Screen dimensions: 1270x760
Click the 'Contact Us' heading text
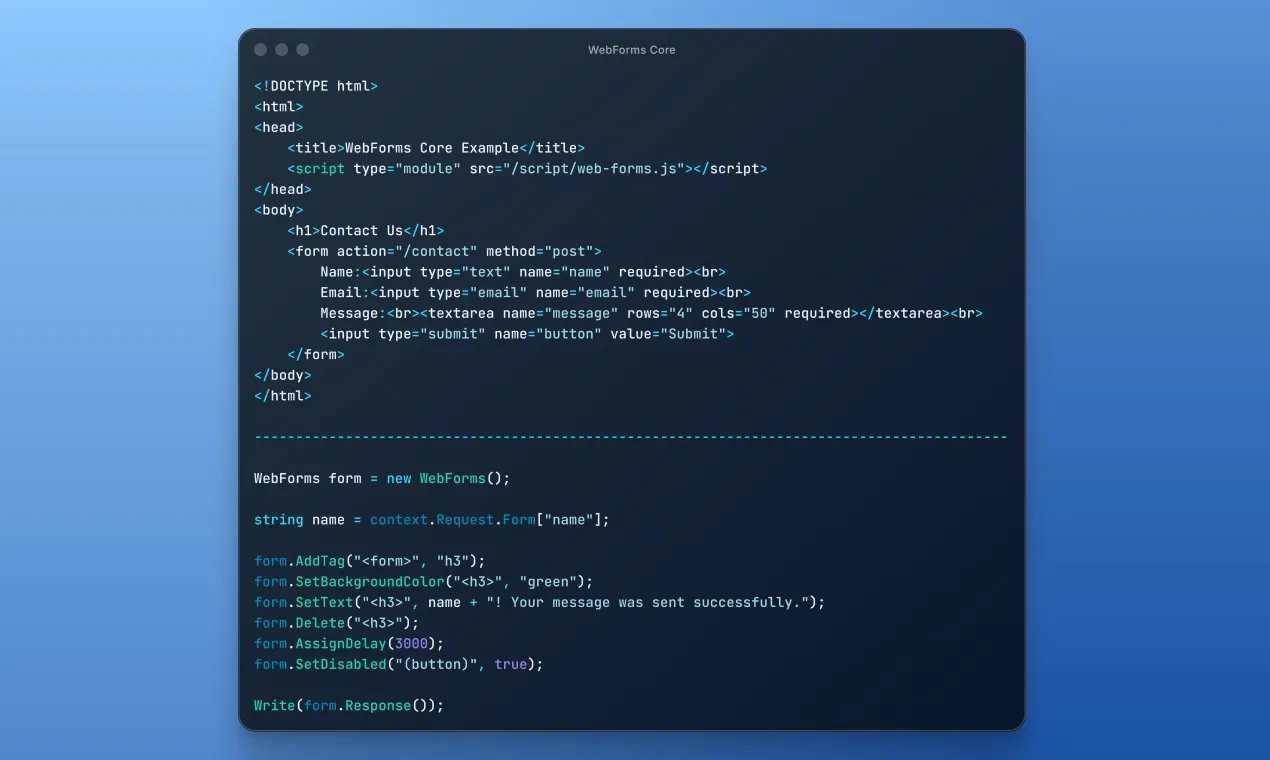tap(362, 231)
